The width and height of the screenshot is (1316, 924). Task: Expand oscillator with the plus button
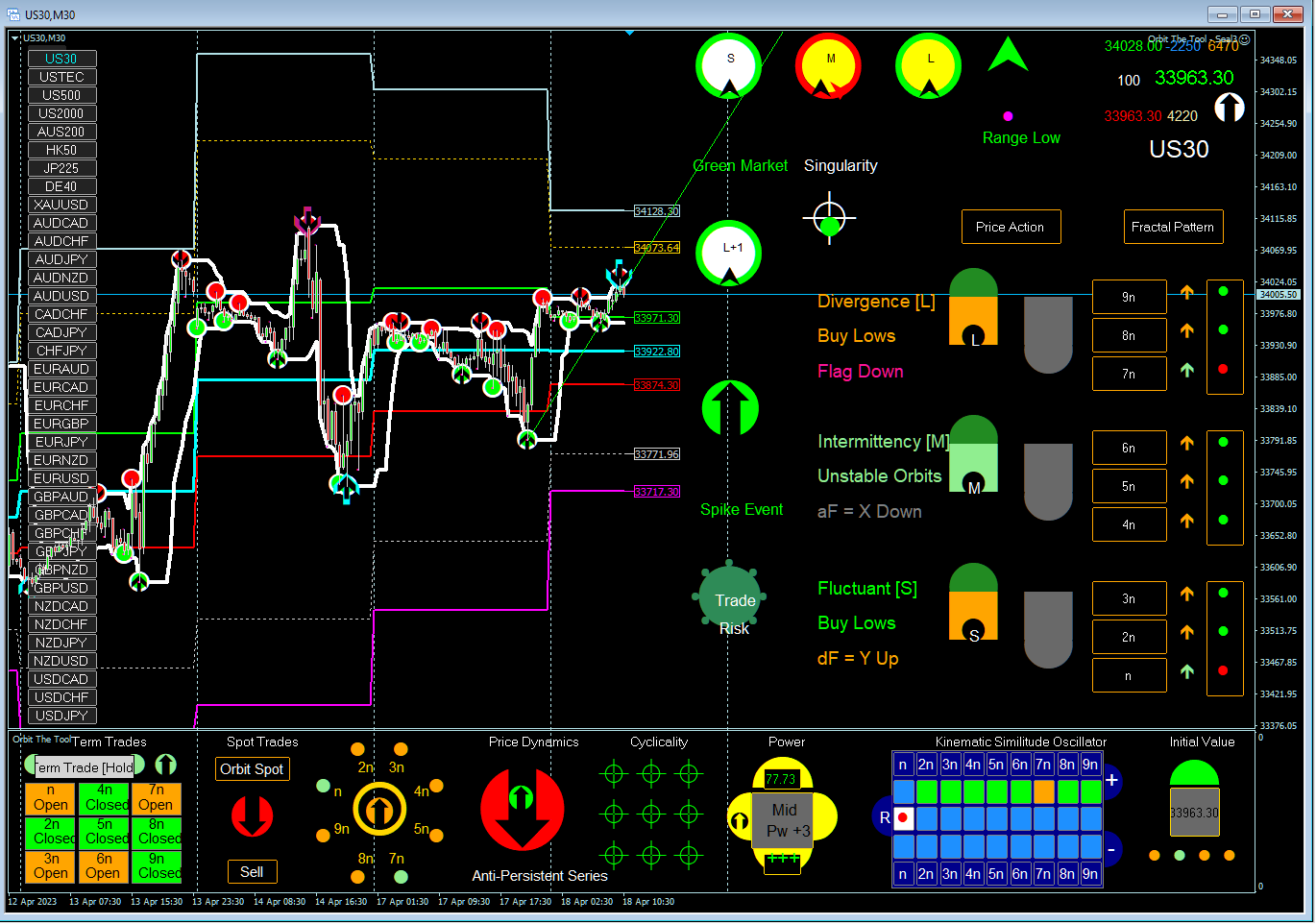click(1111, 780)
